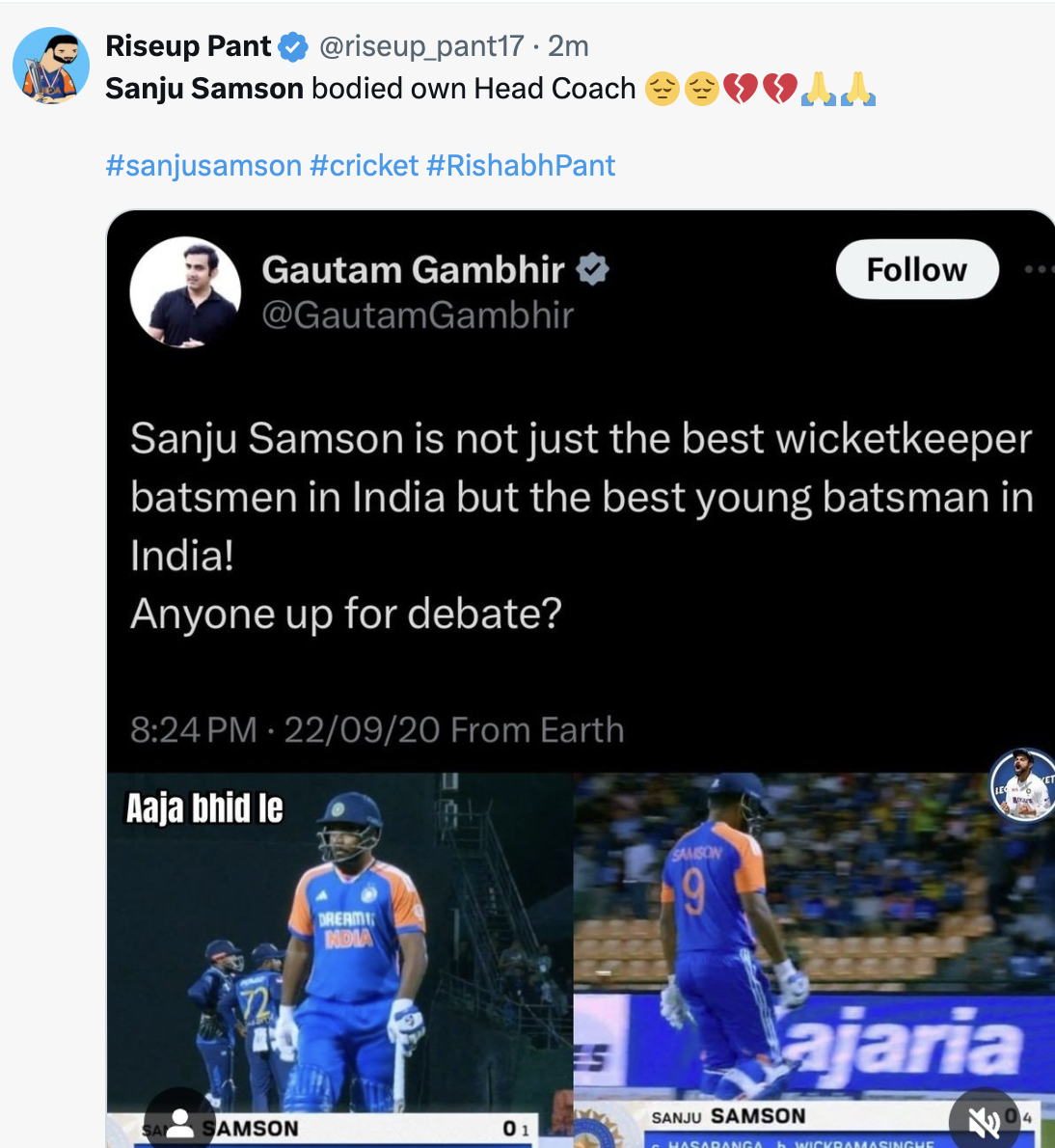The image size is (1055, 1148).
Task: Open the three-dot more options menu
Action: [1040, 269]
